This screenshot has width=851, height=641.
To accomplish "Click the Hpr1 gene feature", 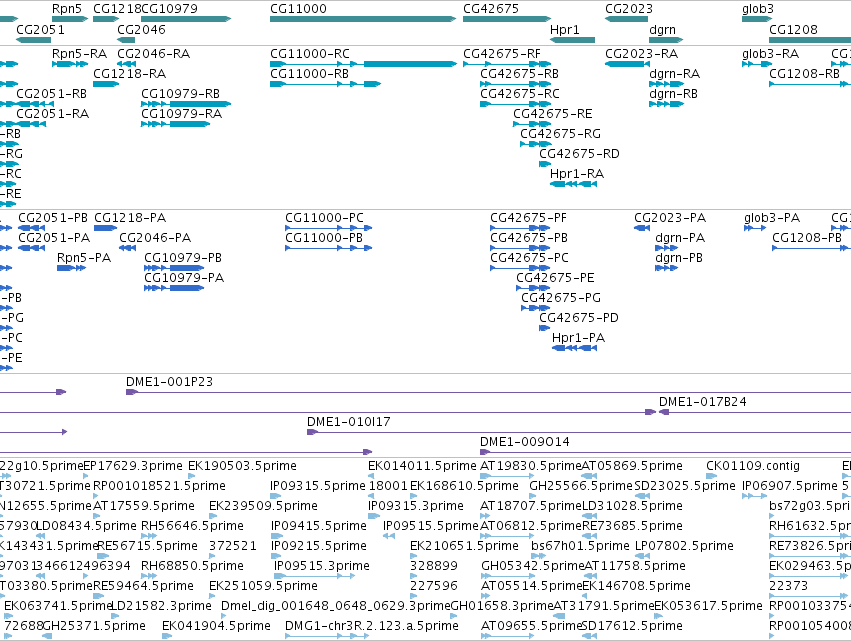I will pos(572,40).
